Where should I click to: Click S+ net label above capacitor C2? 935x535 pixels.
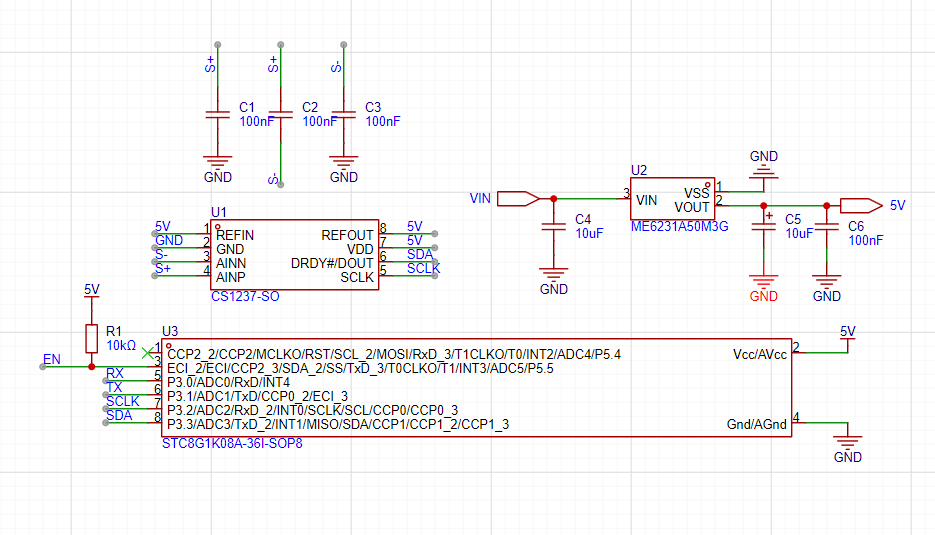coord(273,64)
